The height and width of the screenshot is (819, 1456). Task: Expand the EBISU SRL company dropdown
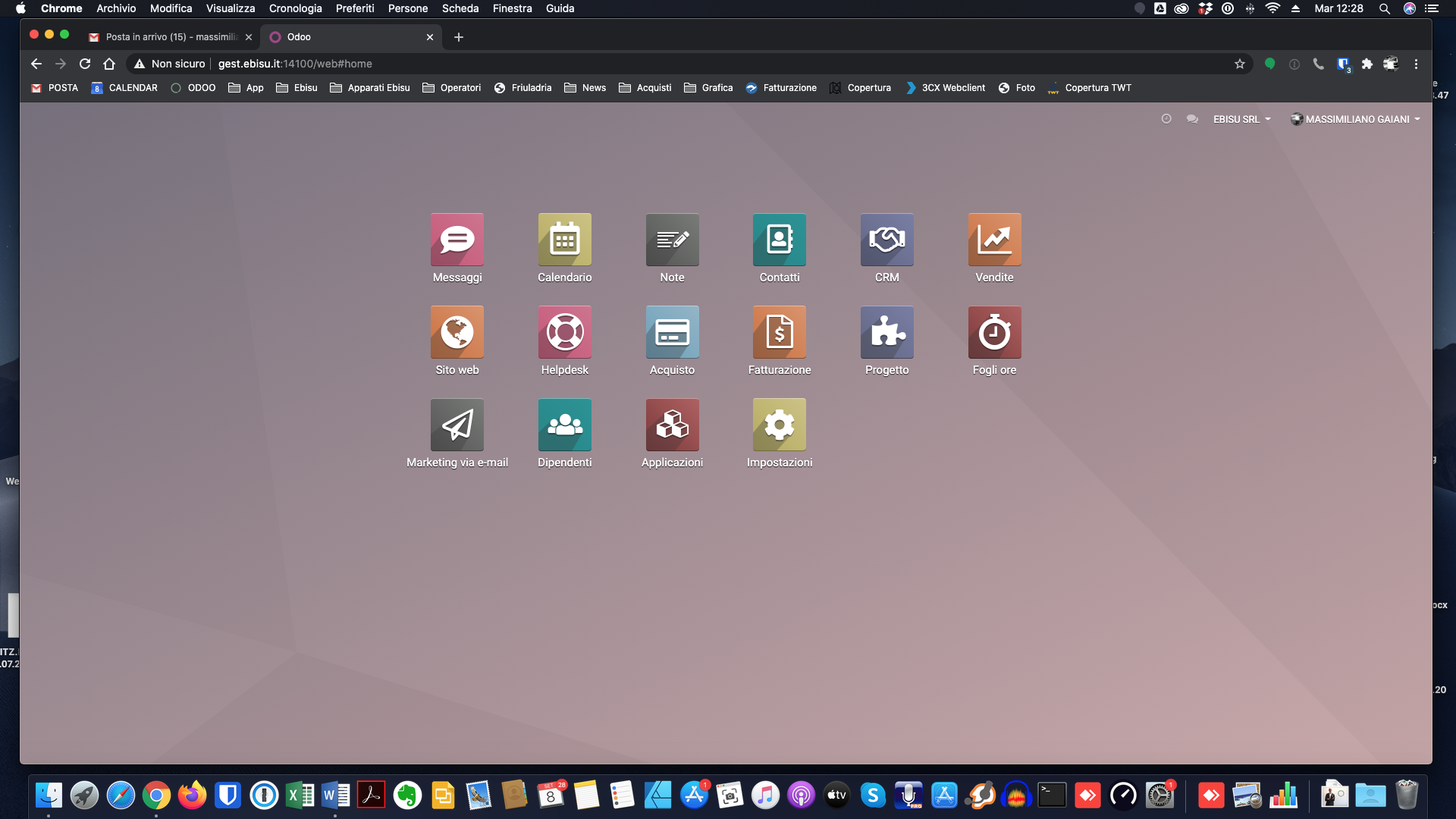(1241, 119)
